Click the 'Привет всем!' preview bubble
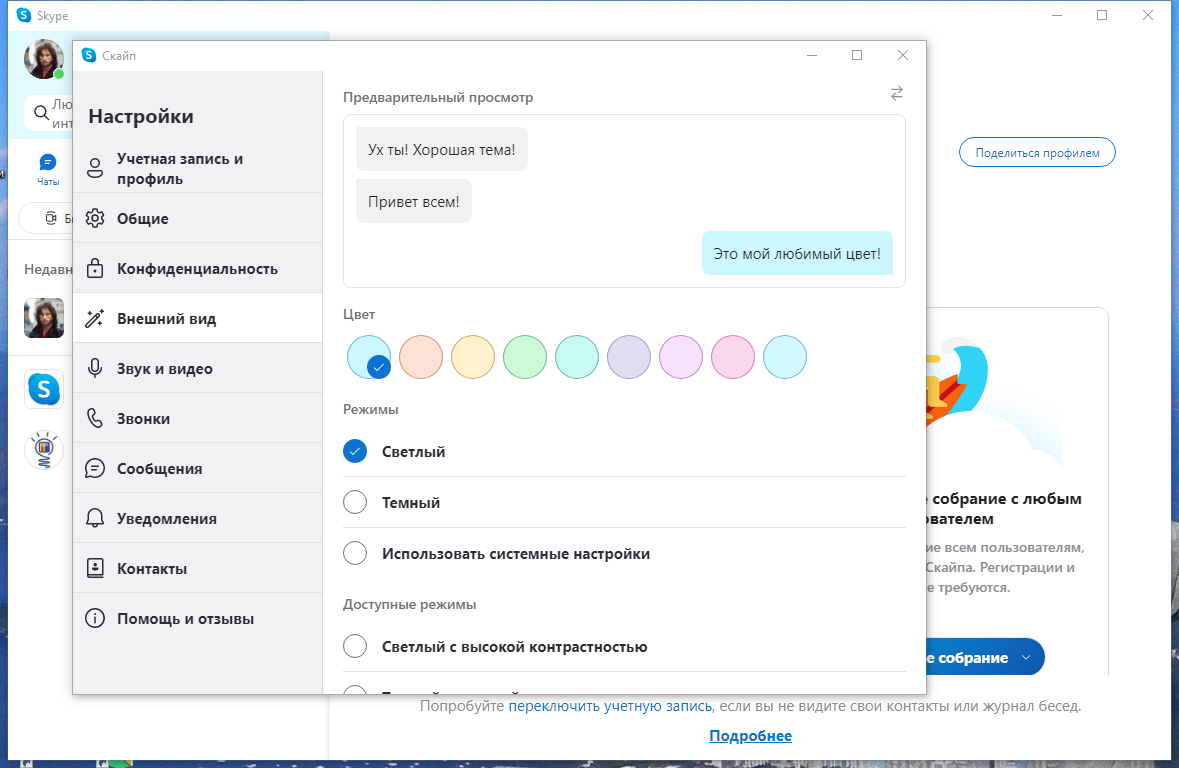This screenshot has width=1179, height=768. pos(414,202)
